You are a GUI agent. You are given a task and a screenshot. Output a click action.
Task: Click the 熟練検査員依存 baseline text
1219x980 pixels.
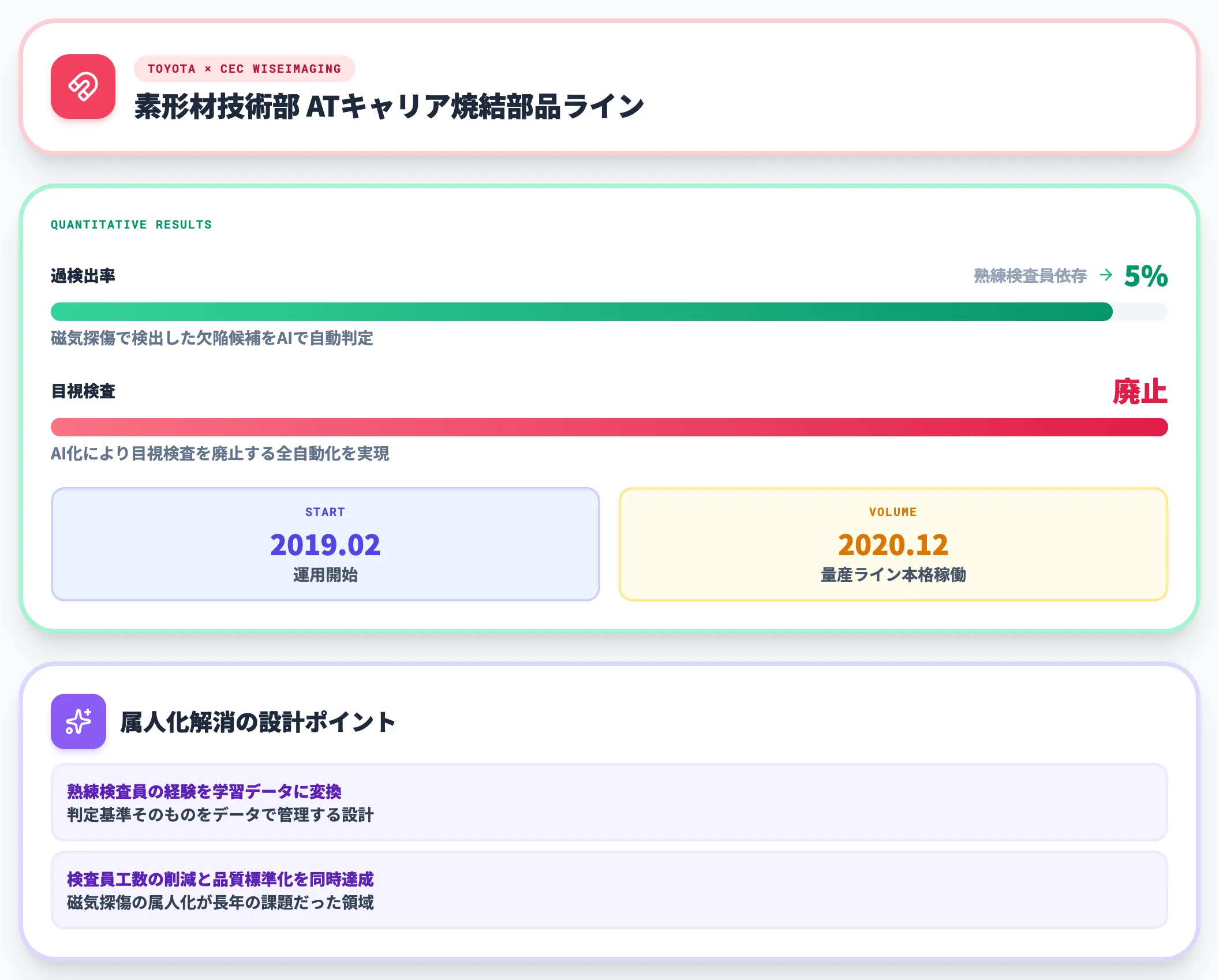(1030, 276)
